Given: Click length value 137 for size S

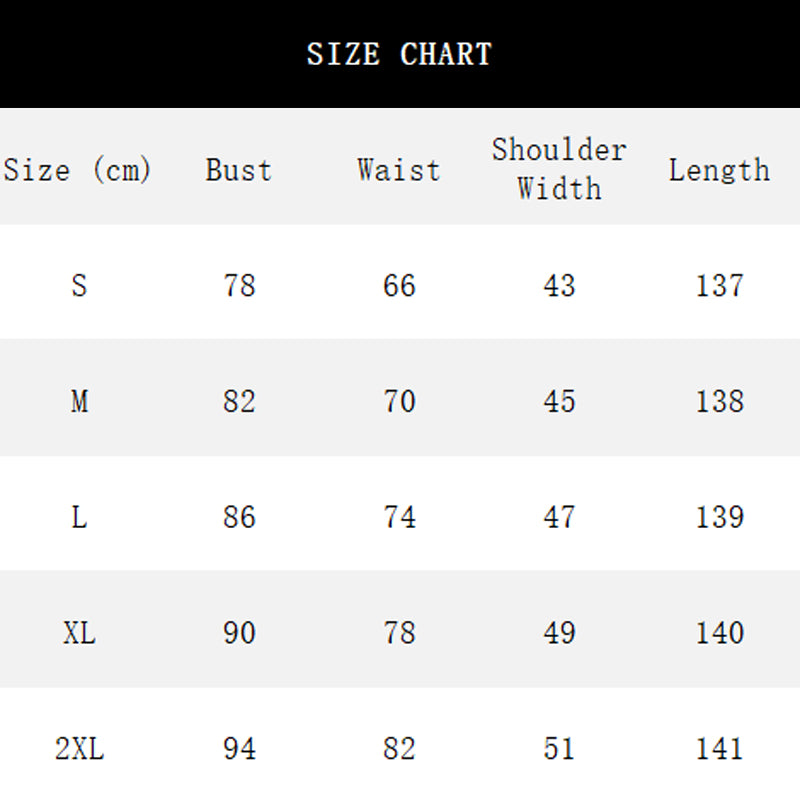Looking at the screenshot, I should pyautogui.click(x=719, y=286).
